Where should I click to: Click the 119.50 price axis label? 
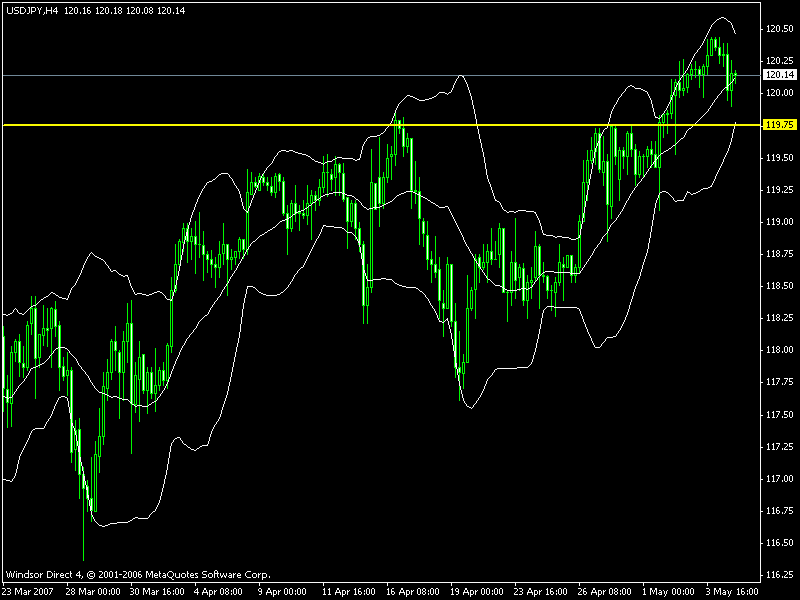pos(780,158)
